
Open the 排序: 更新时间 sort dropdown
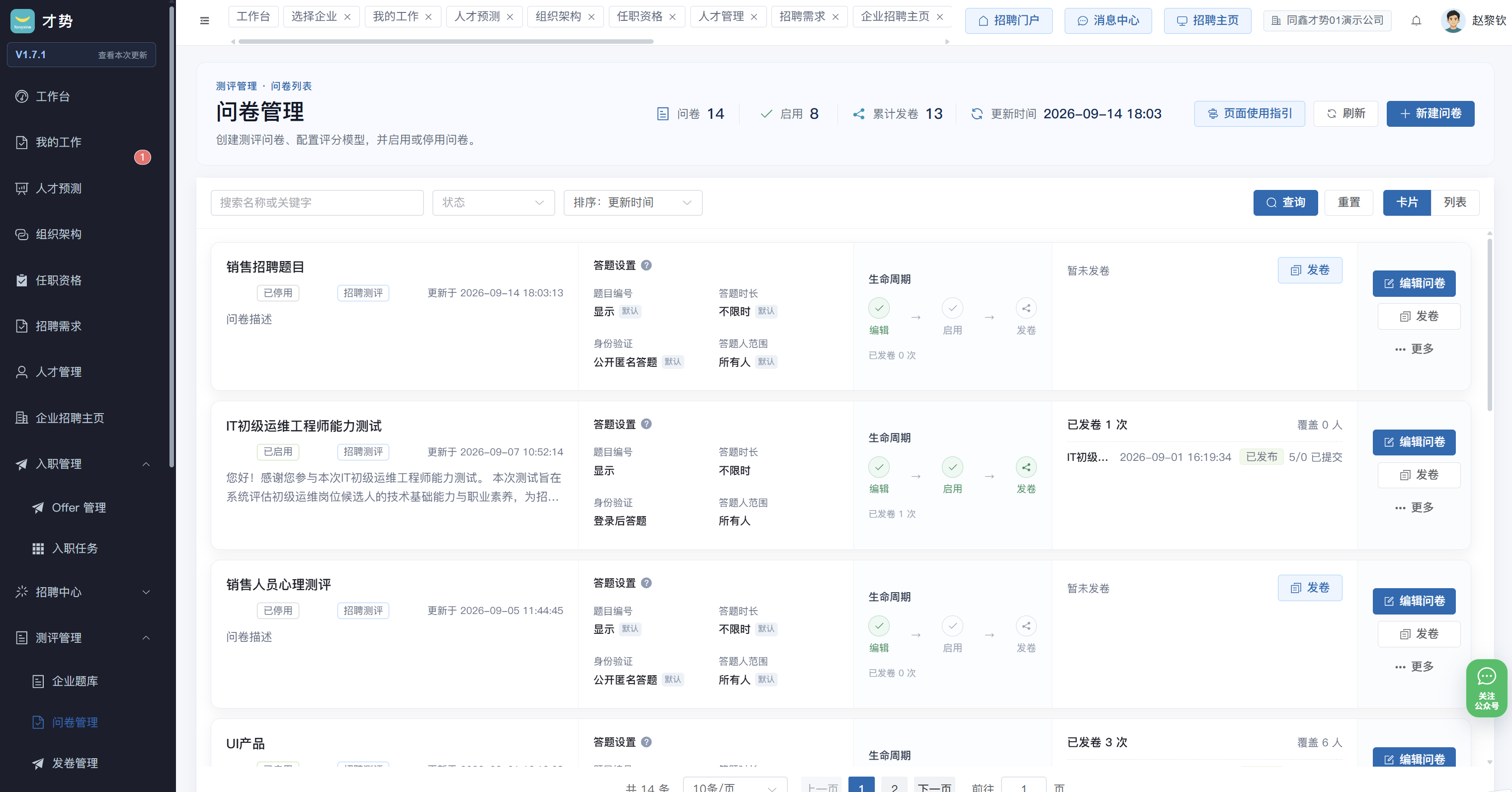click(x=633, y=202)
